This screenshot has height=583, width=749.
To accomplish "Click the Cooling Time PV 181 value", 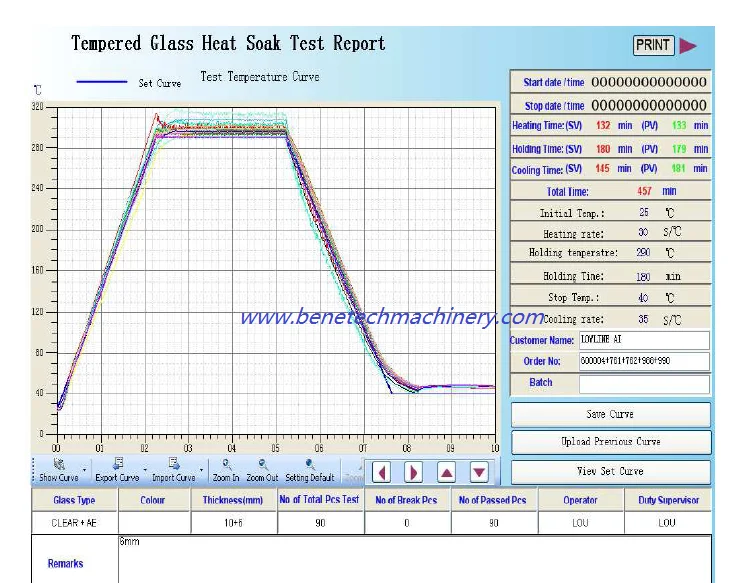I will (678, 168).
